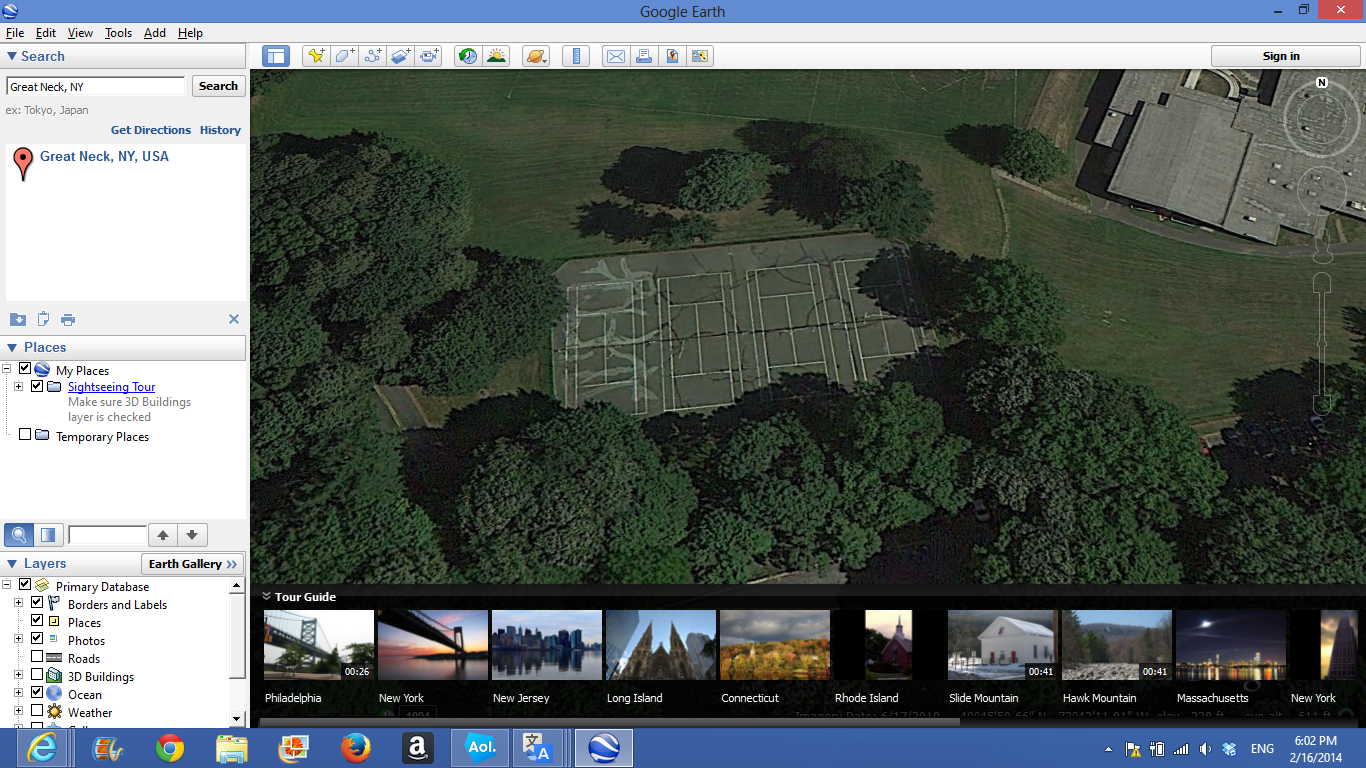Click the Email envelope toolbar icon
The image size is (1366, 768).
click(615, 56)
